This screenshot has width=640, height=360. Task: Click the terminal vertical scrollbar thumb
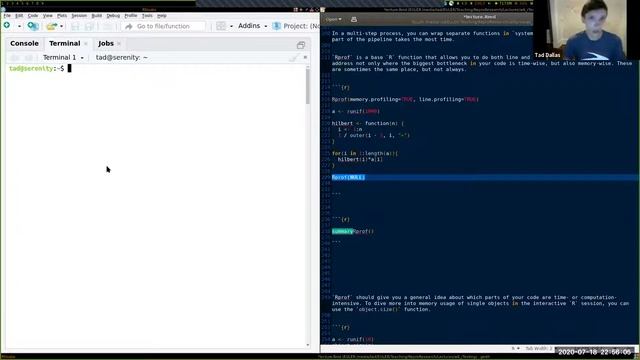pyautogui.click(x=307, y=87)
